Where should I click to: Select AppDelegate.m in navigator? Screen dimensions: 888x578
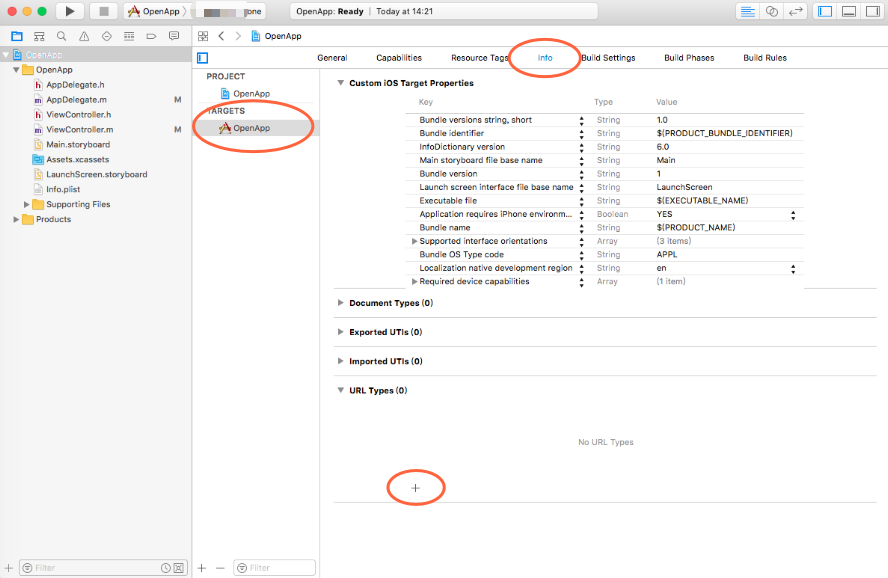click(76, 100)
